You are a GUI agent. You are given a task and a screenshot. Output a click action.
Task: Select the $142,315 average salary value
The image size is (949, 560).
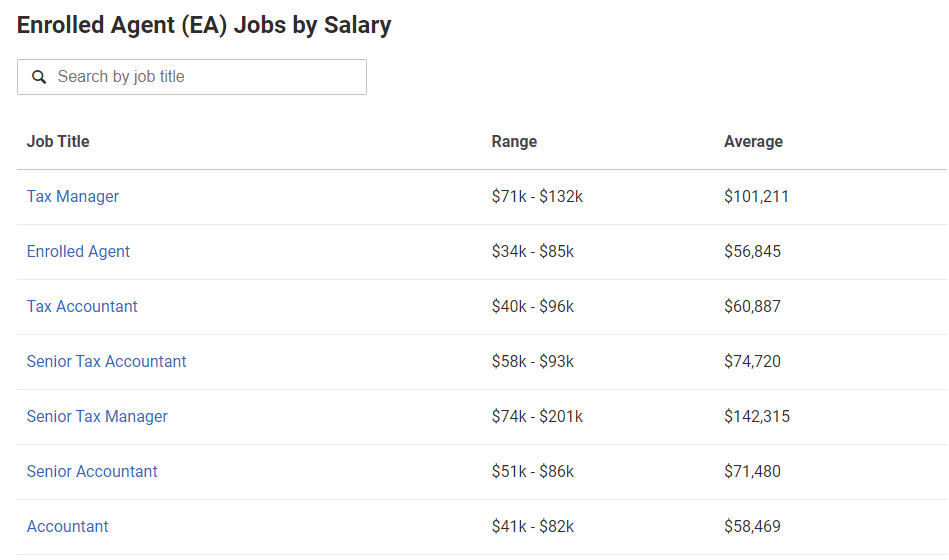point(757,417)
